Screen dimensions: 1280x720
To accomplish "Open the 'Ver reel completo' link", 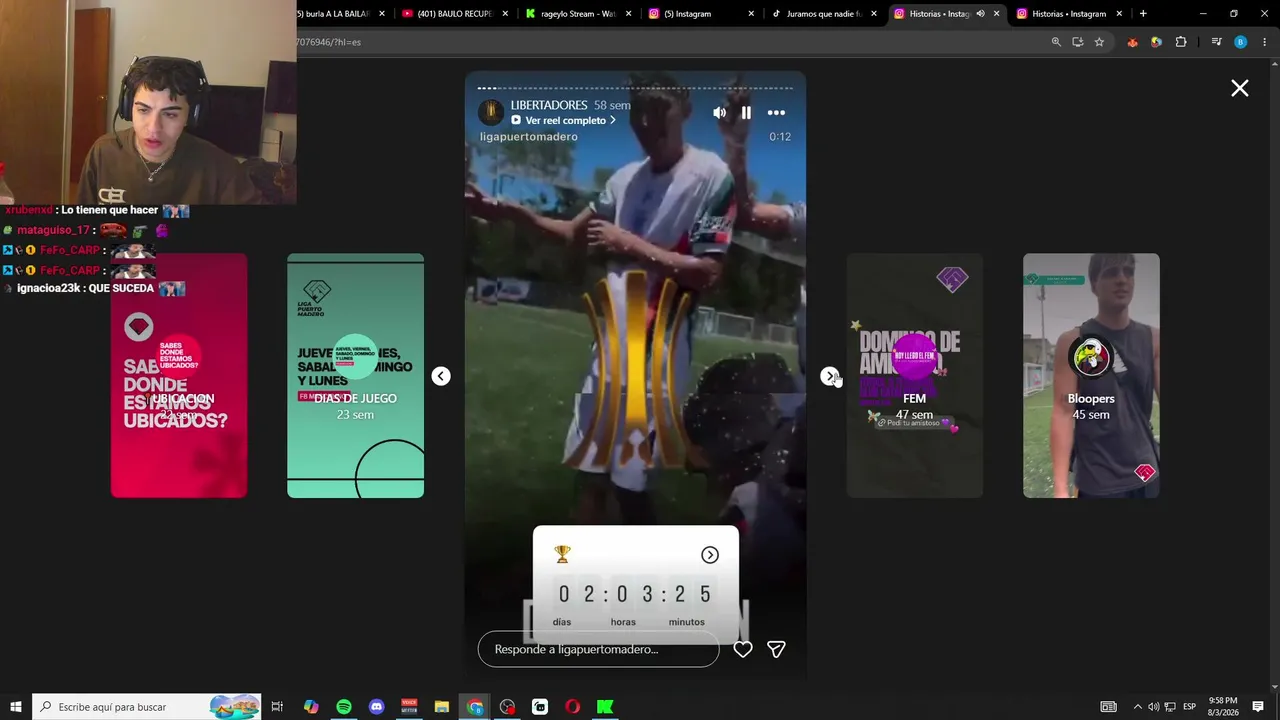I will 564,120.
